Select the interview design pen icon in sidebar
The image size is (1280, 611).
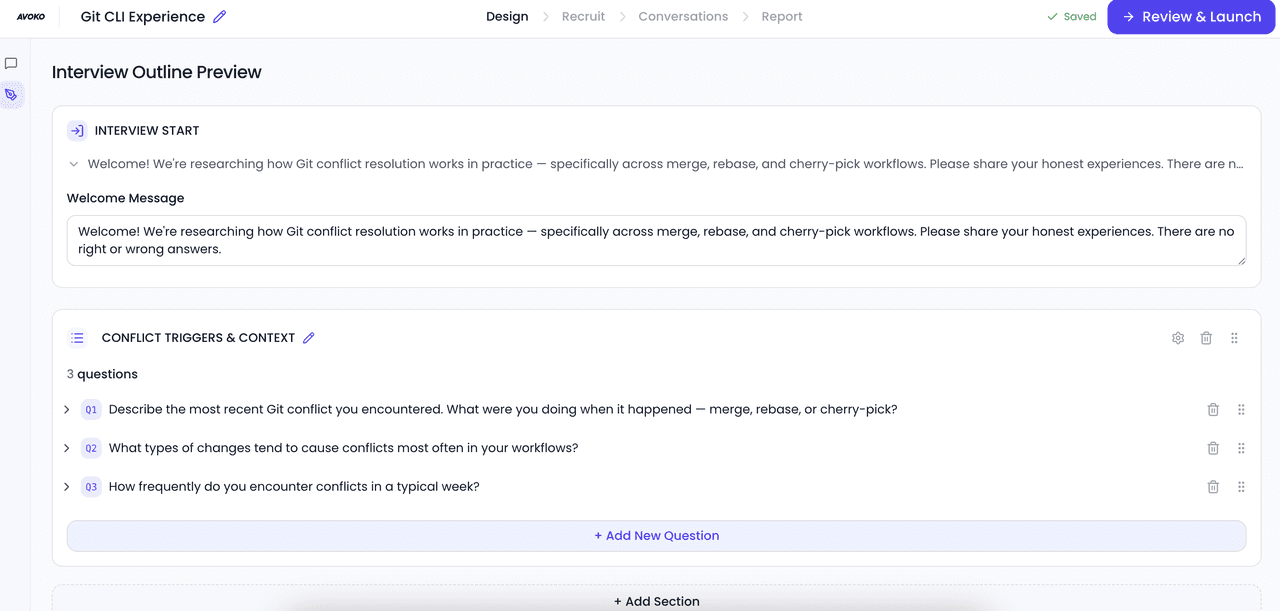[x=11, y=95]
